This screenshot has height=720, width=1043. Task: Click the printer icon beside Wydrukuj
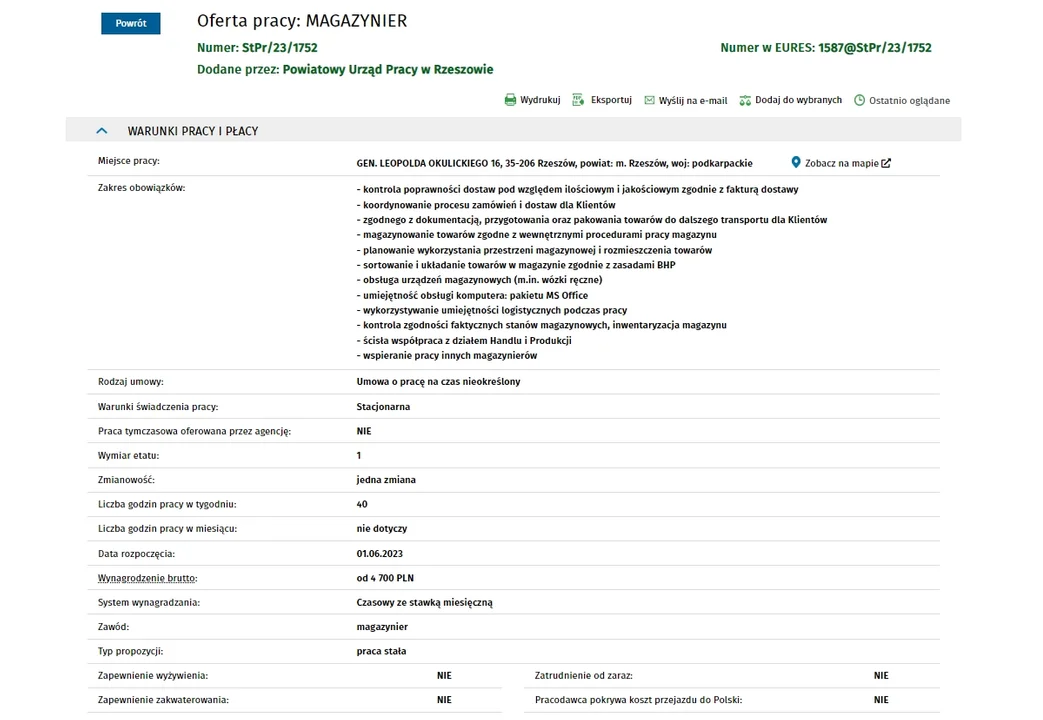click(510, 100)
